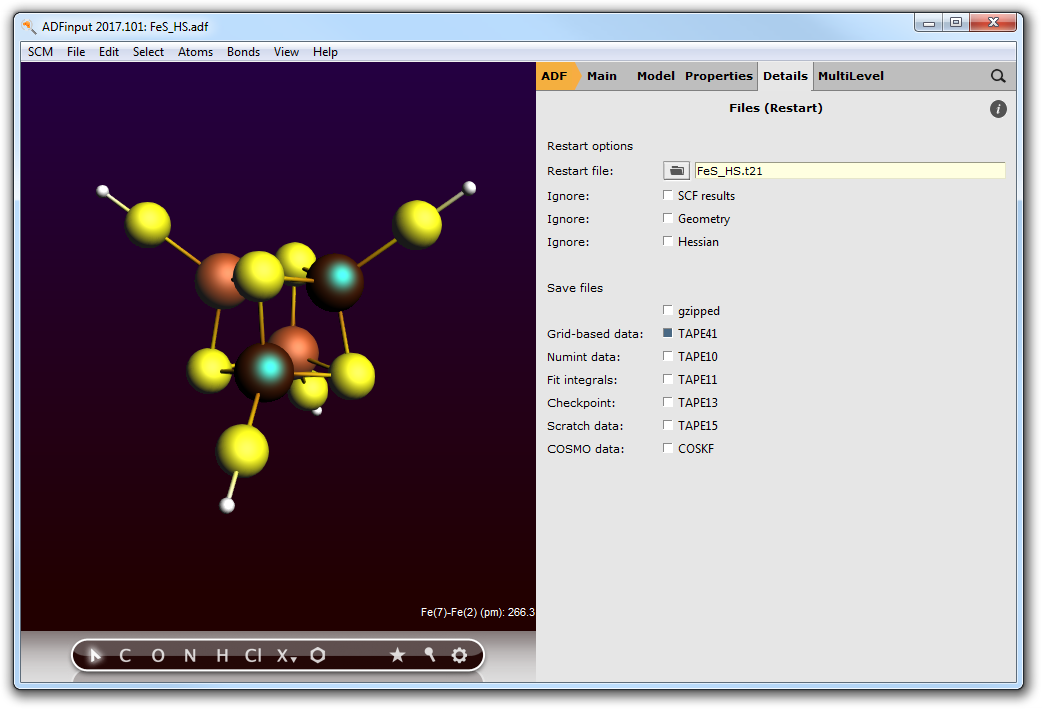Open the X element chooser dropdown
The image size is (1042, 709).
pos(286,656)
